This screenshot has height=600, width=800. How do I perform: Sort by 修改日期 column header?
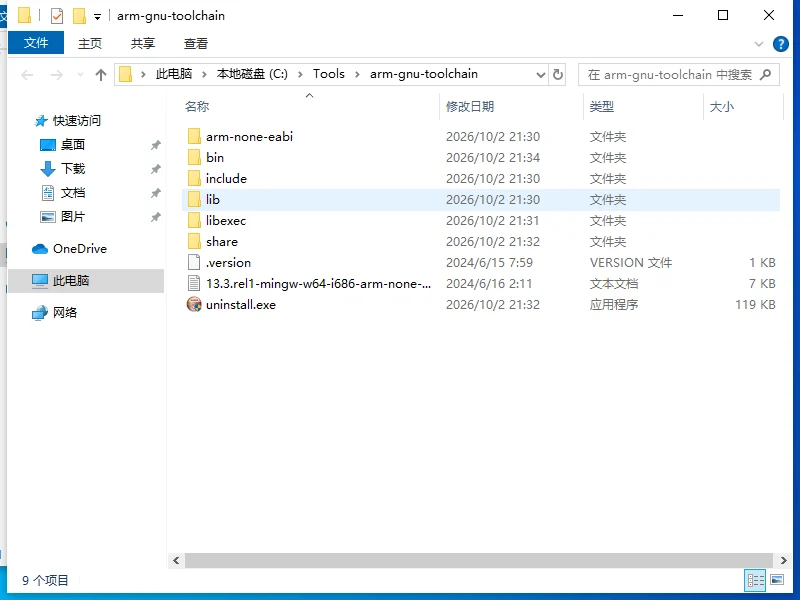(x=470, y=107)
